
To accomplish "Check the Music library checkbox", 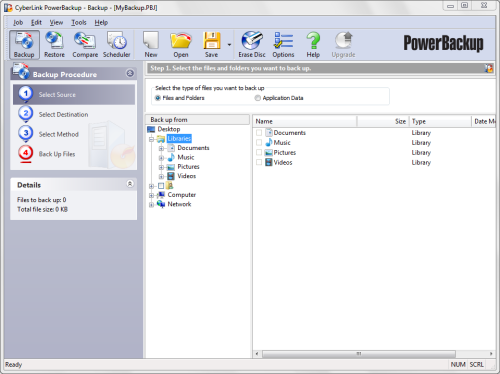I will [x=259, y=143].
